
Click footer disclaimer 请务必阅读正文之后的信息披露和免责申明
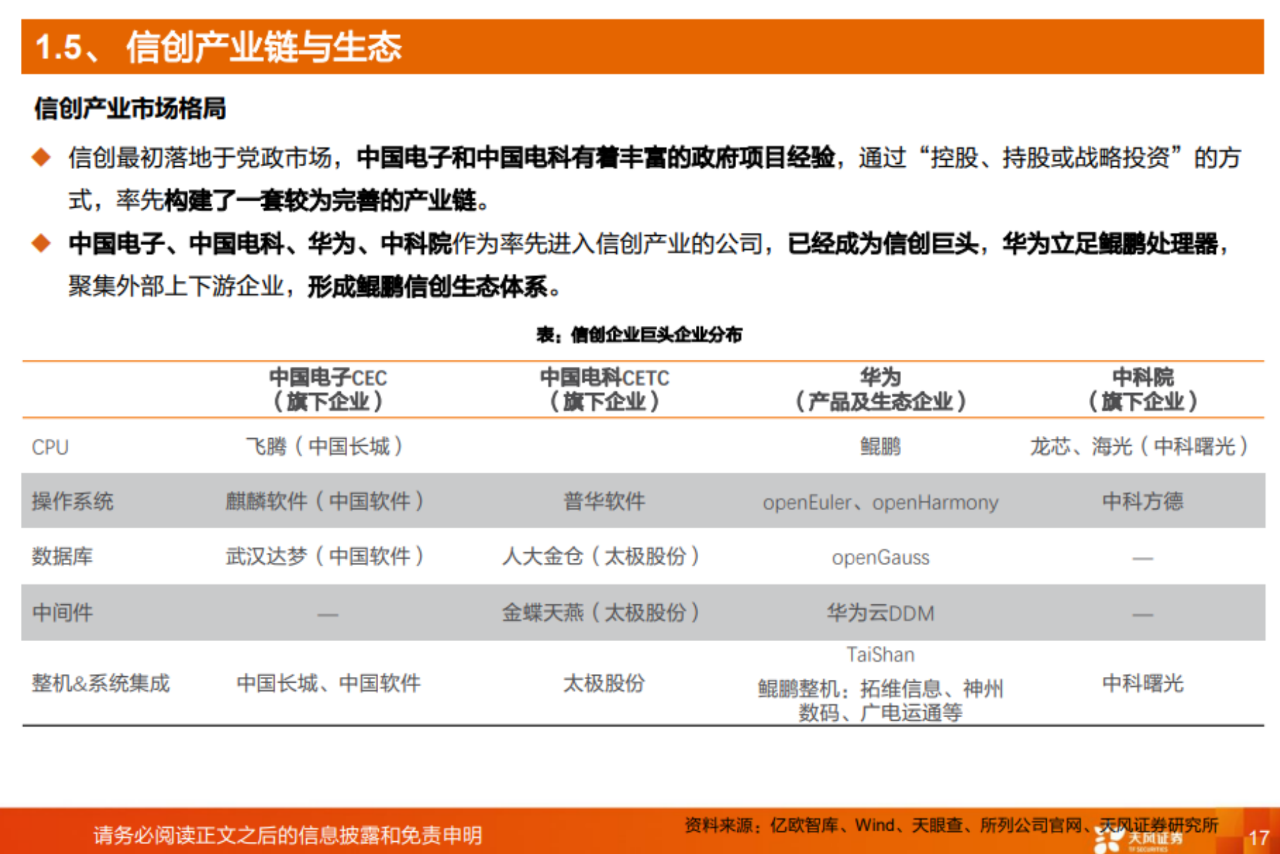pyautogui.click(x=288, y=835)
